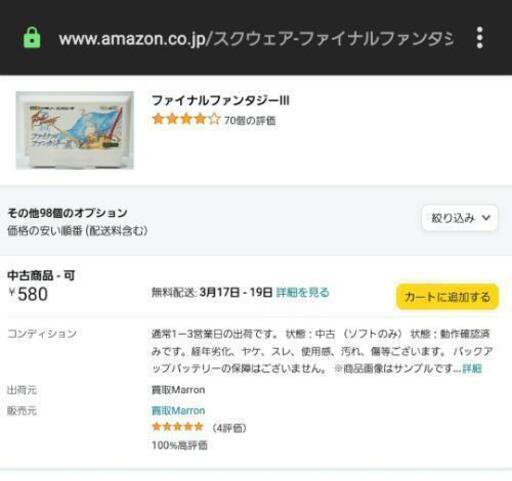Click the カートに追加する button

(x=447, y=297)
